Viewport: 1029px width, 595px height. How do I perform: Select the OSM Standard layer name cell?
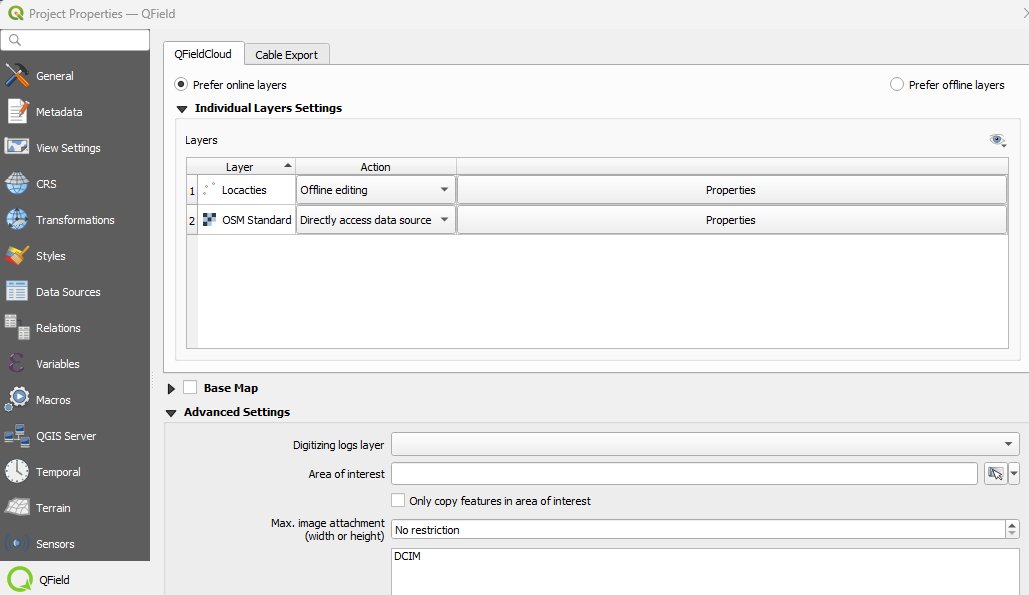(x=247, y=220)
